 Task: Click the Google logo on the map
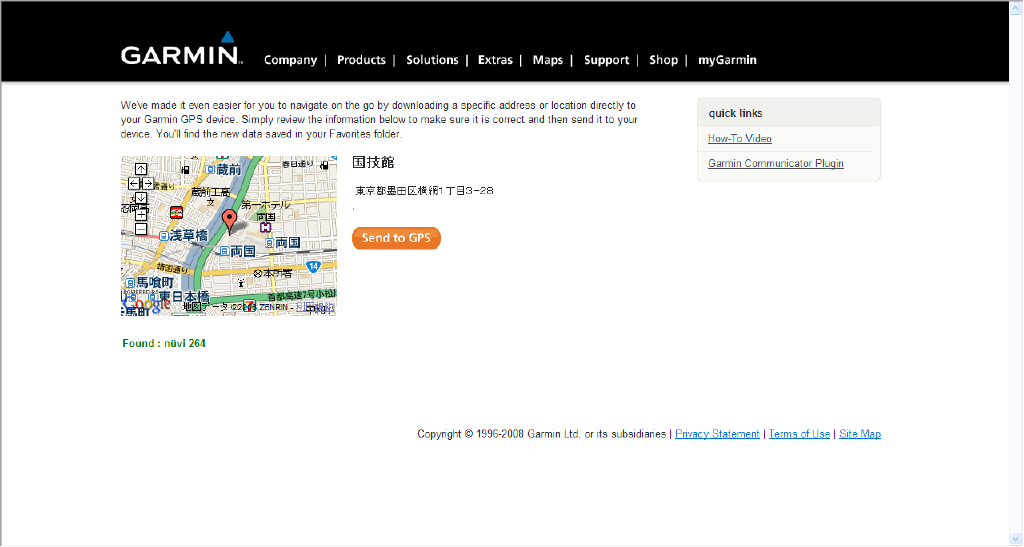[x=146, y=305]
